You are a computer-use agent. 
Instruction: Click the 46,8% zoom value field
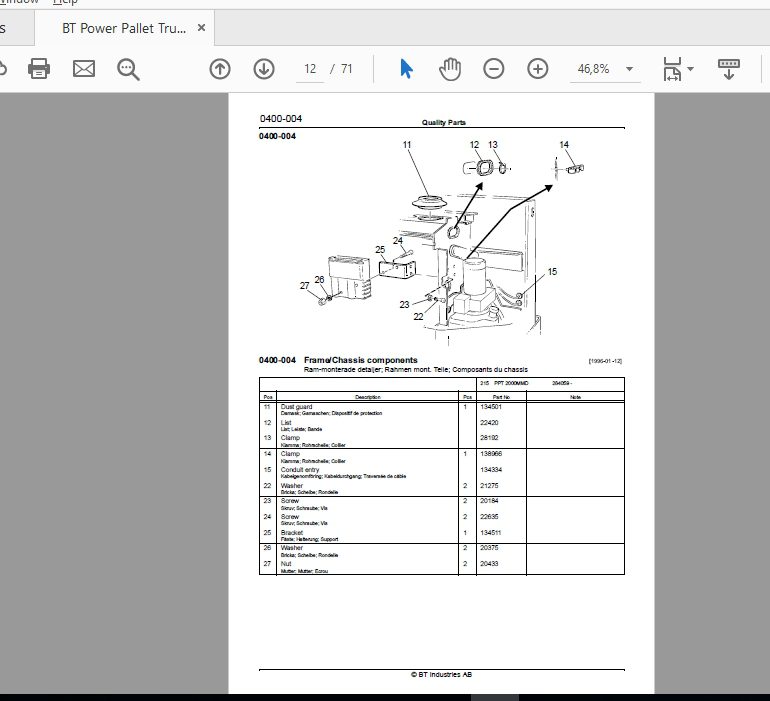(594, 69)
